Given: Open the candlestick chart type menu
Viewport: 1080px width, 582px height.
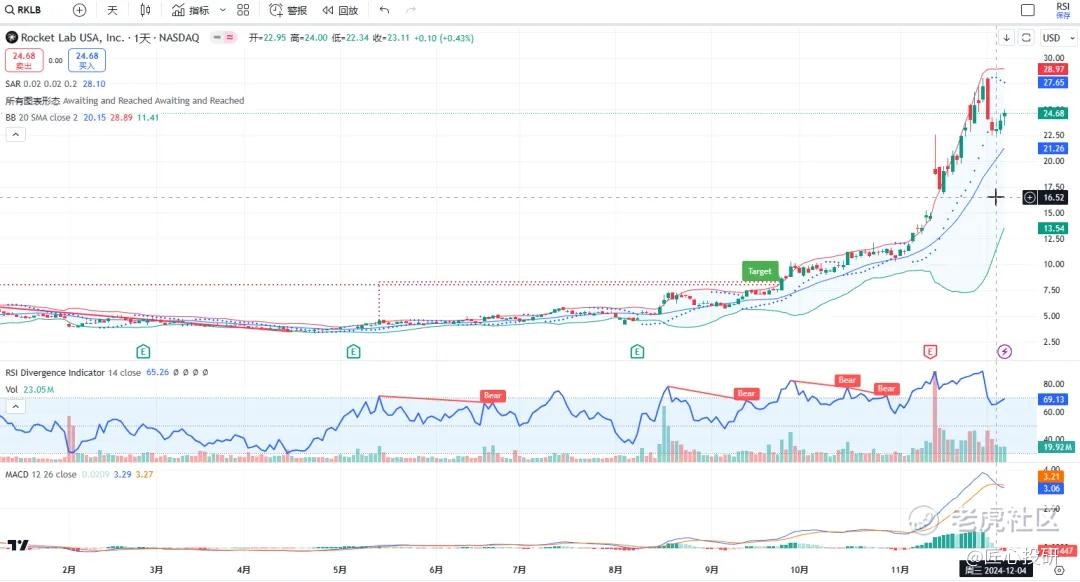Looking at the screenshot, I should (145, 10).
